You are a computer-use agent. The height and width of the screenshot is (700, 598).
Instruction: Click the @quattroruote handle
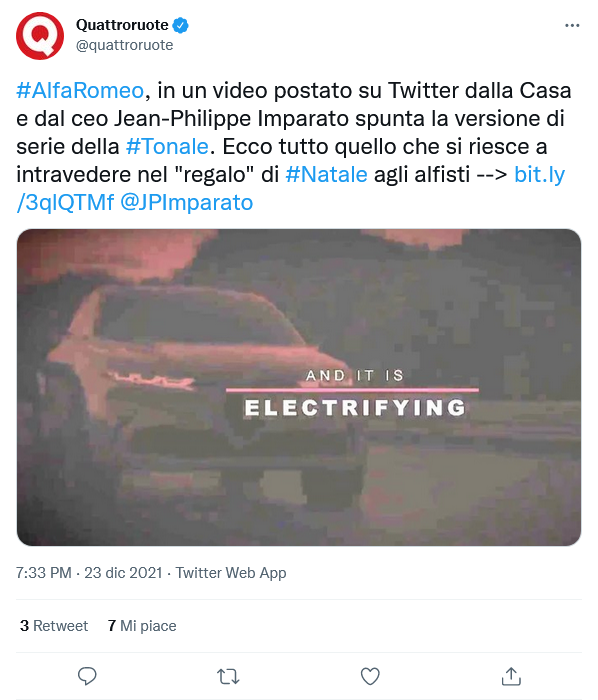125,45
